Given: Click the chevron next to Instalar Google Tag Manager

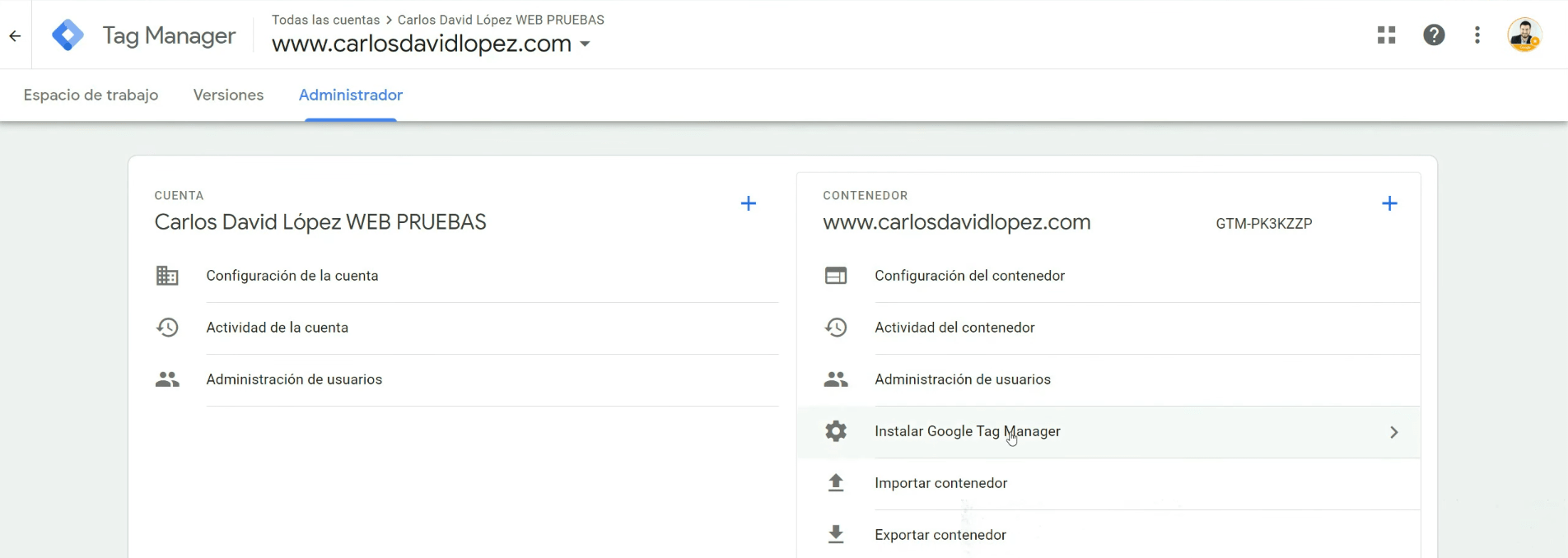Looking at the screenshot, I should tap(1393, 432).
